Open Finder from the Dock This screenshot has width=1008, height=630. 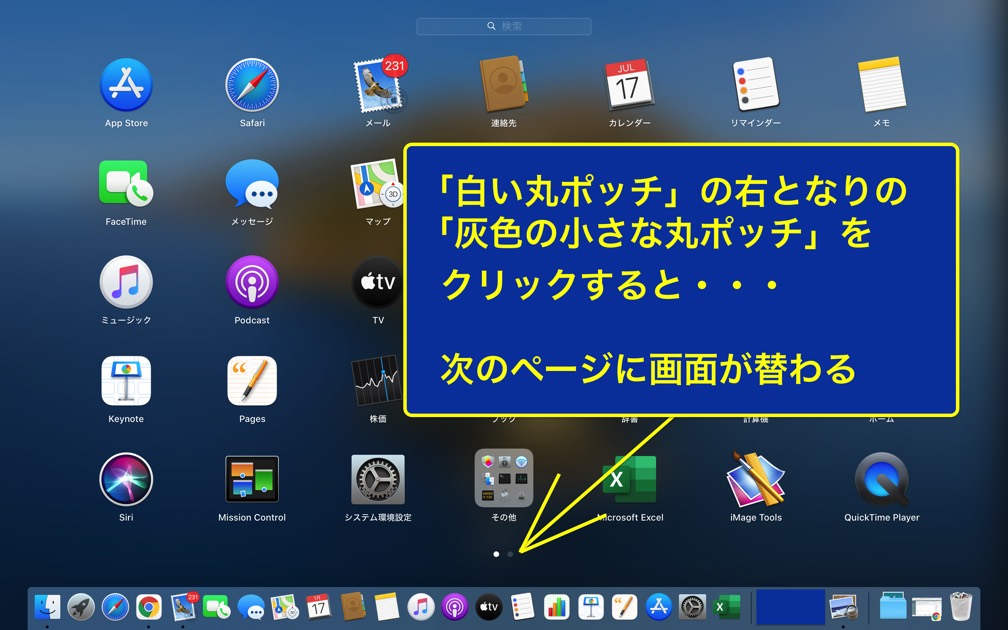point(47,606)
